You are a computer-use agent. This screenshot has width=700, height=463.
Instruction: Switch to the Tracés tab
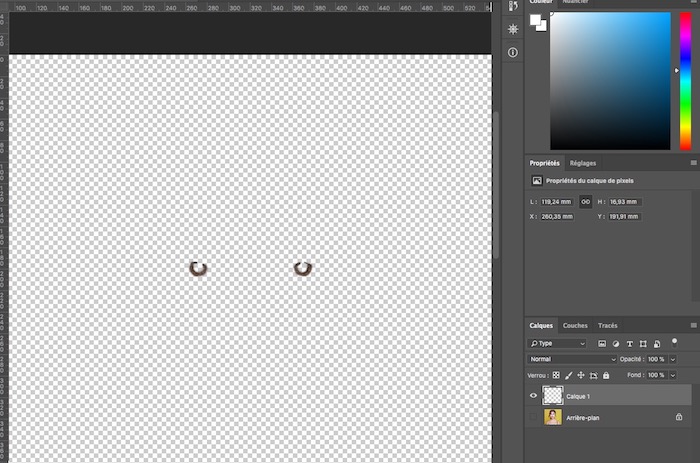(x=608, y=325)
